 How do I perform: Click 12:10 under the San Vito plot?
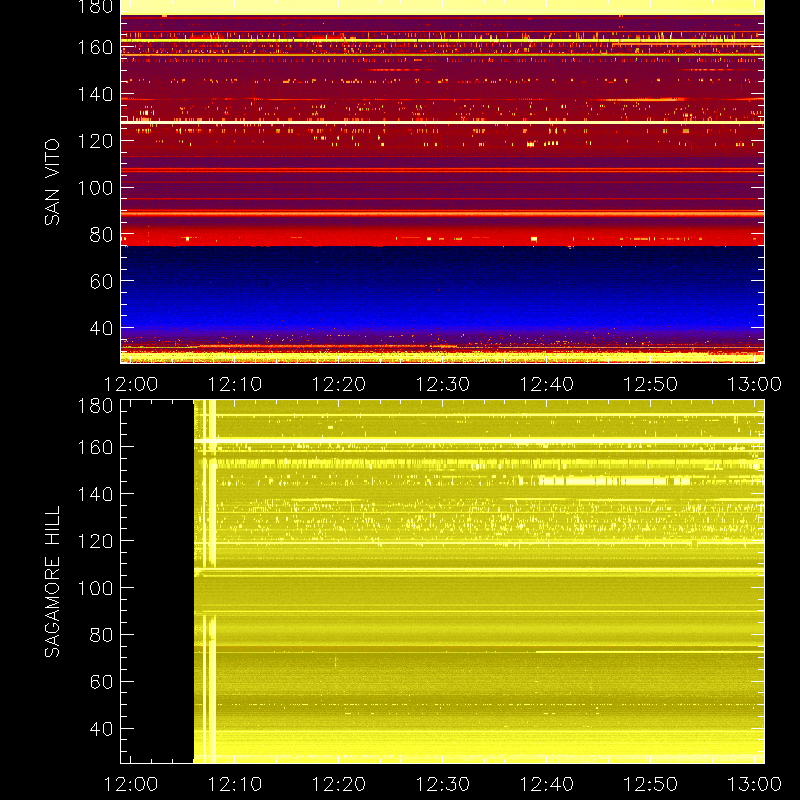point(235,384)
